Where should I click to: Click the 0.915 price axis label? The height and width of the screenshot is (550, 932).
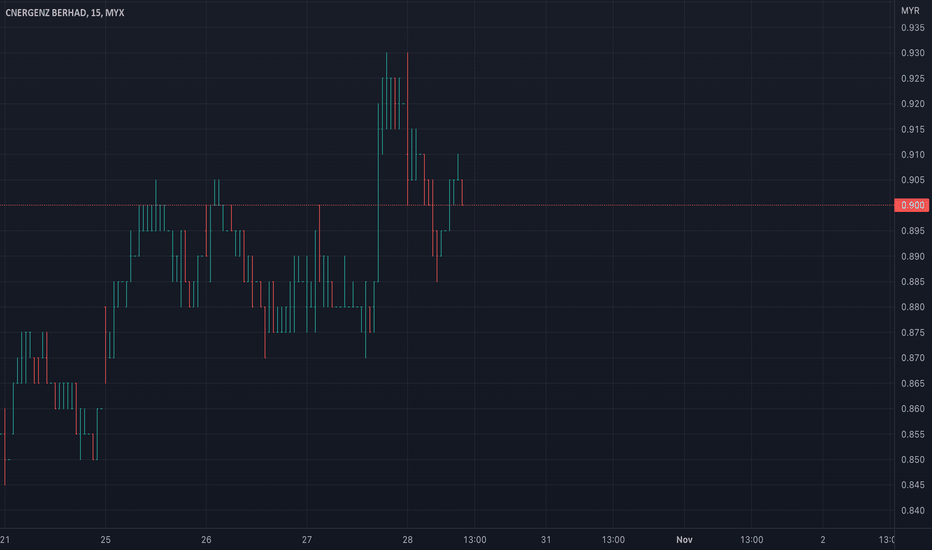coord(912,129)
